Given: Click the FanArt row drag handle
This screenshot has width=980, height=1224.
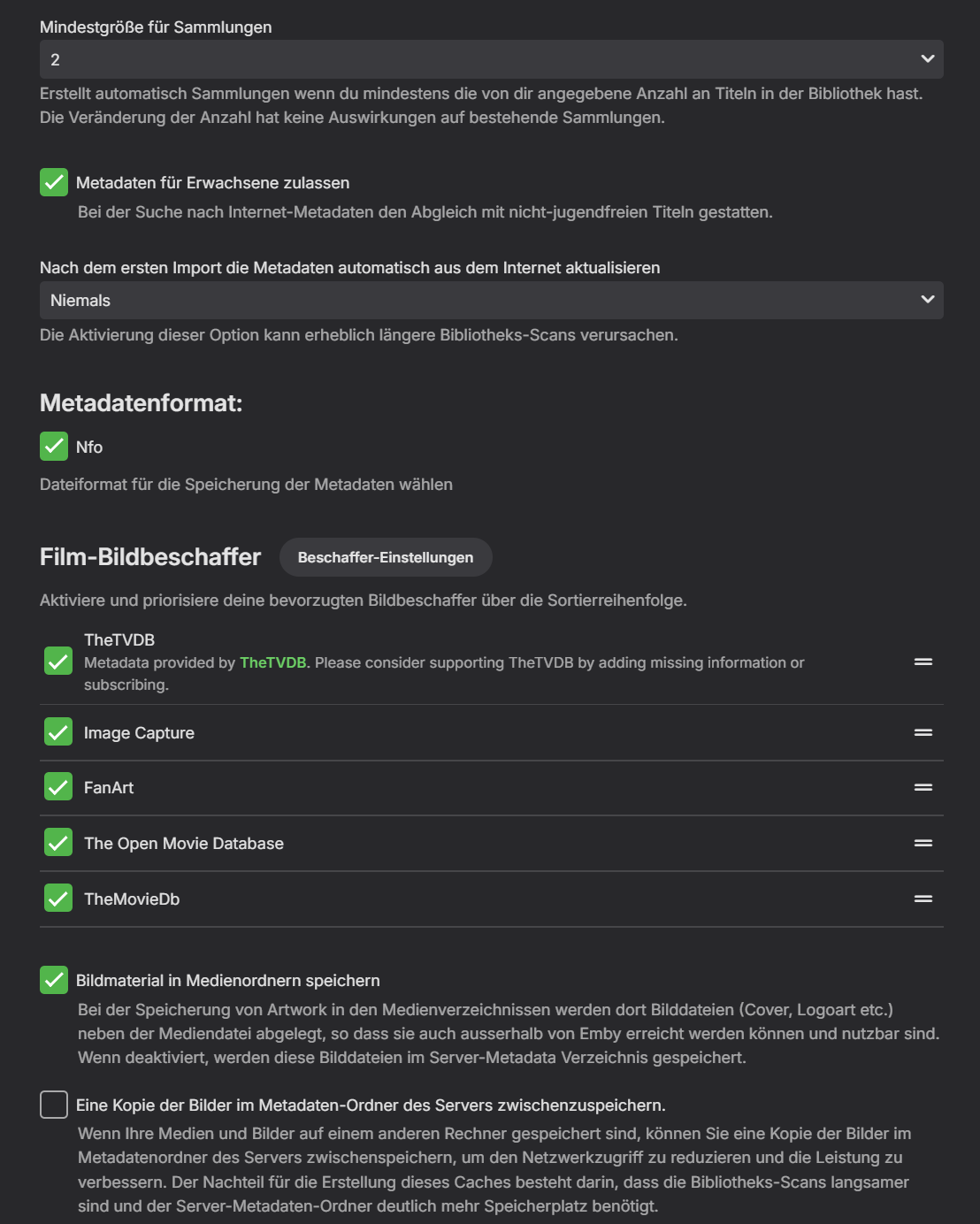Looking at the screenshot, I should (x=923, y=787).
